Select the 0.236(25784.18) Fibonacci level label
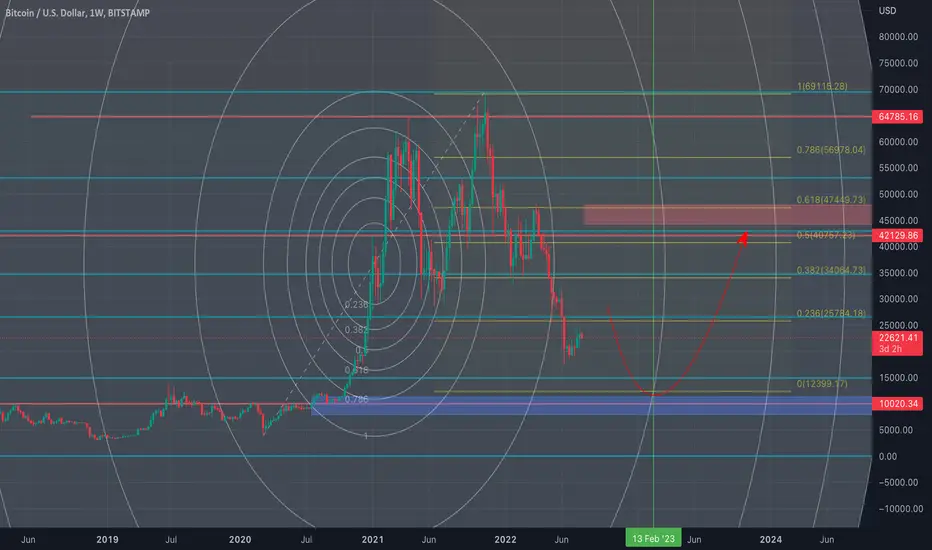932x550 pixels. click(831, 313)
